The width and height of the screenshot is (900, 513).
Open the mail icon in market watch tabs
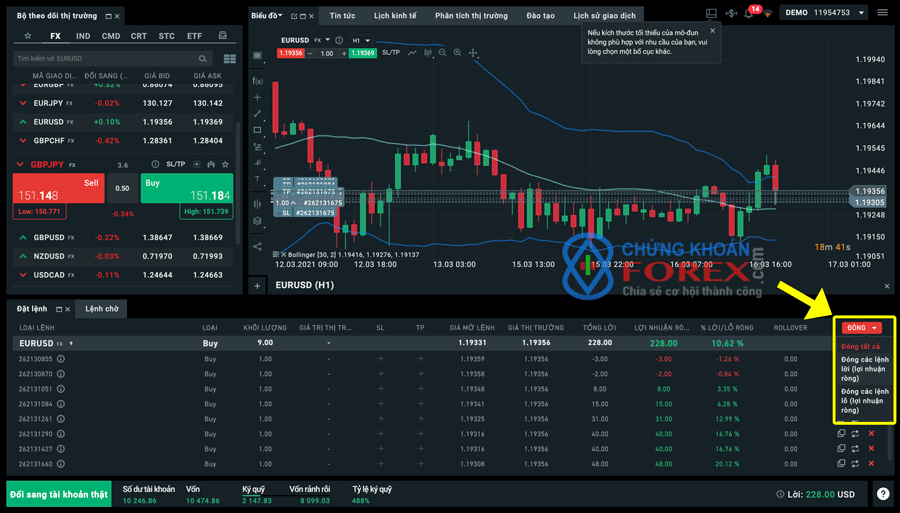[223, 36]
